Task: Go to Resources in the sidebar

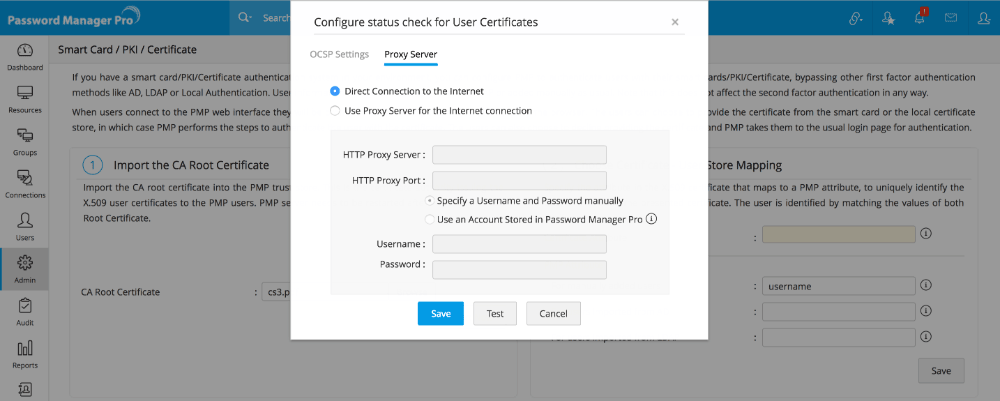Action: [x=25, y=98]
